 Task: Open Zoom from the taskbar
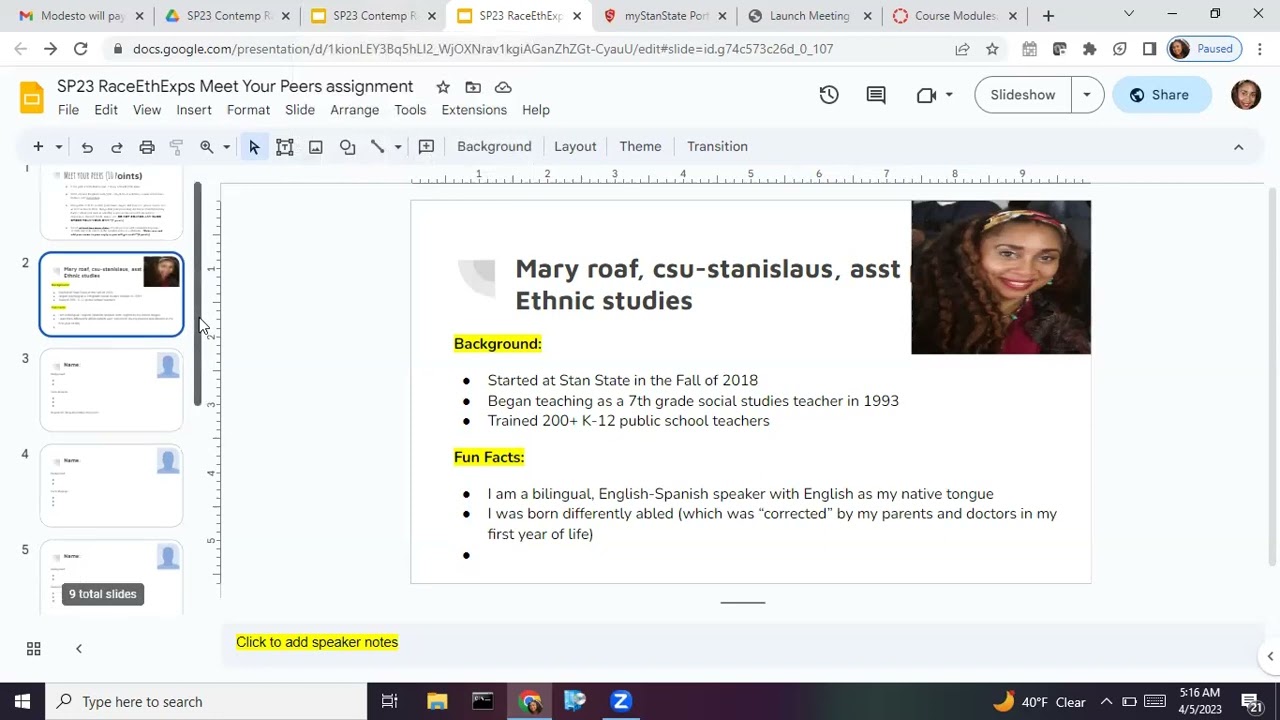pyautogui.click(x=621, y=702)
